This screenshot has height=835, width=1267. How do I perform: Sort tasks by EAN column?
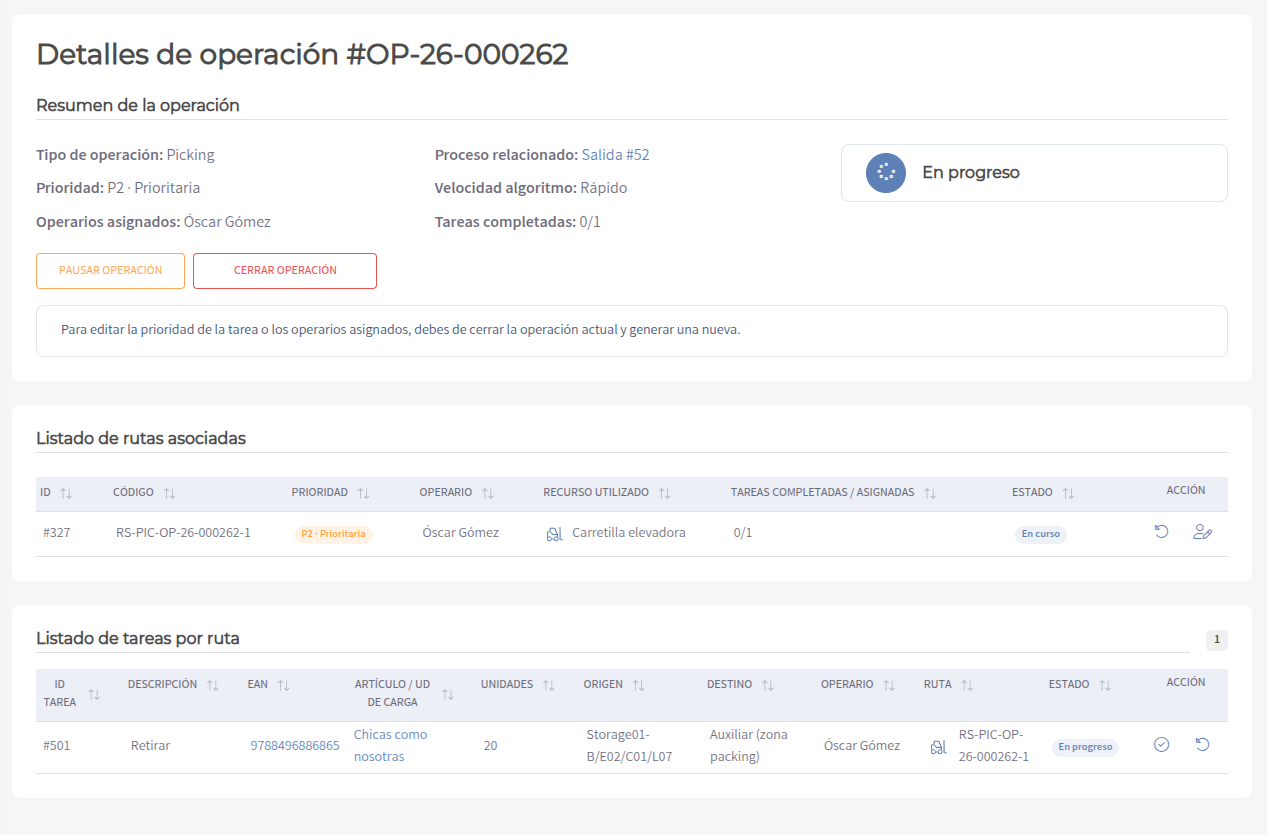point(283,685)
